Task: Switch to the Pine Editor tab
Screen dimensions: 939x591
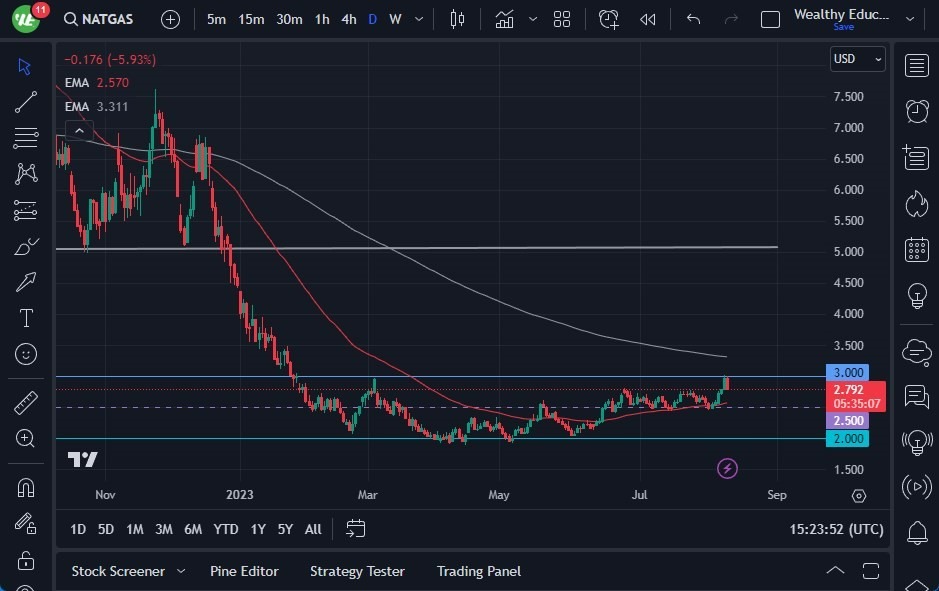Action: coord(244,571)
